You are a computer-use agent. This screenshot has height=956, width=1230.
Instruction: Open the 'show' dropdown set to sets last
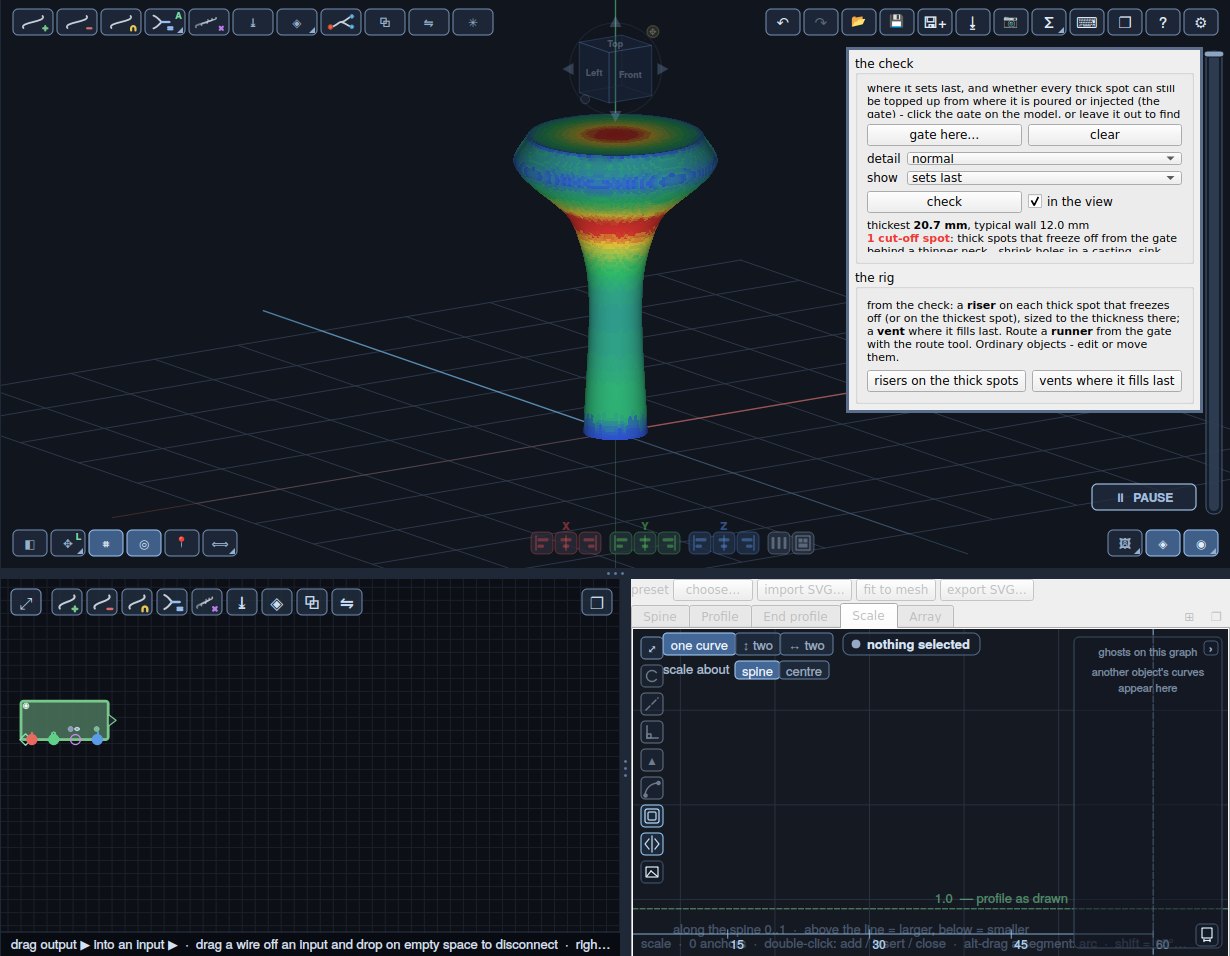(1044, 178)
